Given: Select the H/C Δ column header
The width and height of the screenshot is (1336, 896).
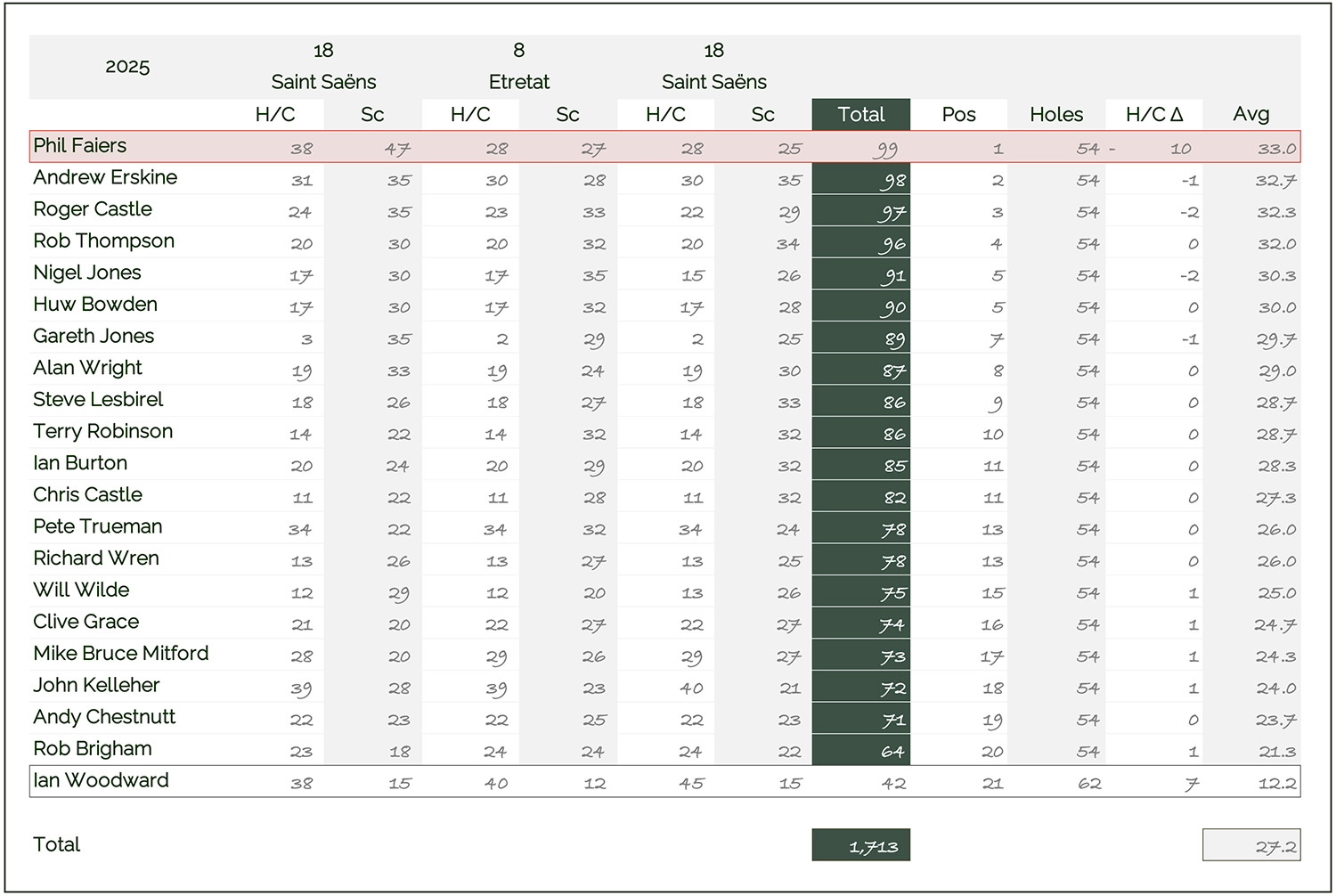Looking at the screenshot, I should tap(1154, 114).
